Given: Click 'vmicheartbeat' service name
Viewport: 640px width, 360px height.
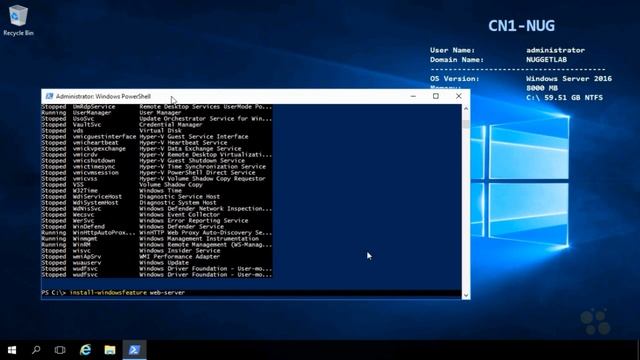Looking at the screenshot, I should click(x=96, y=143).
